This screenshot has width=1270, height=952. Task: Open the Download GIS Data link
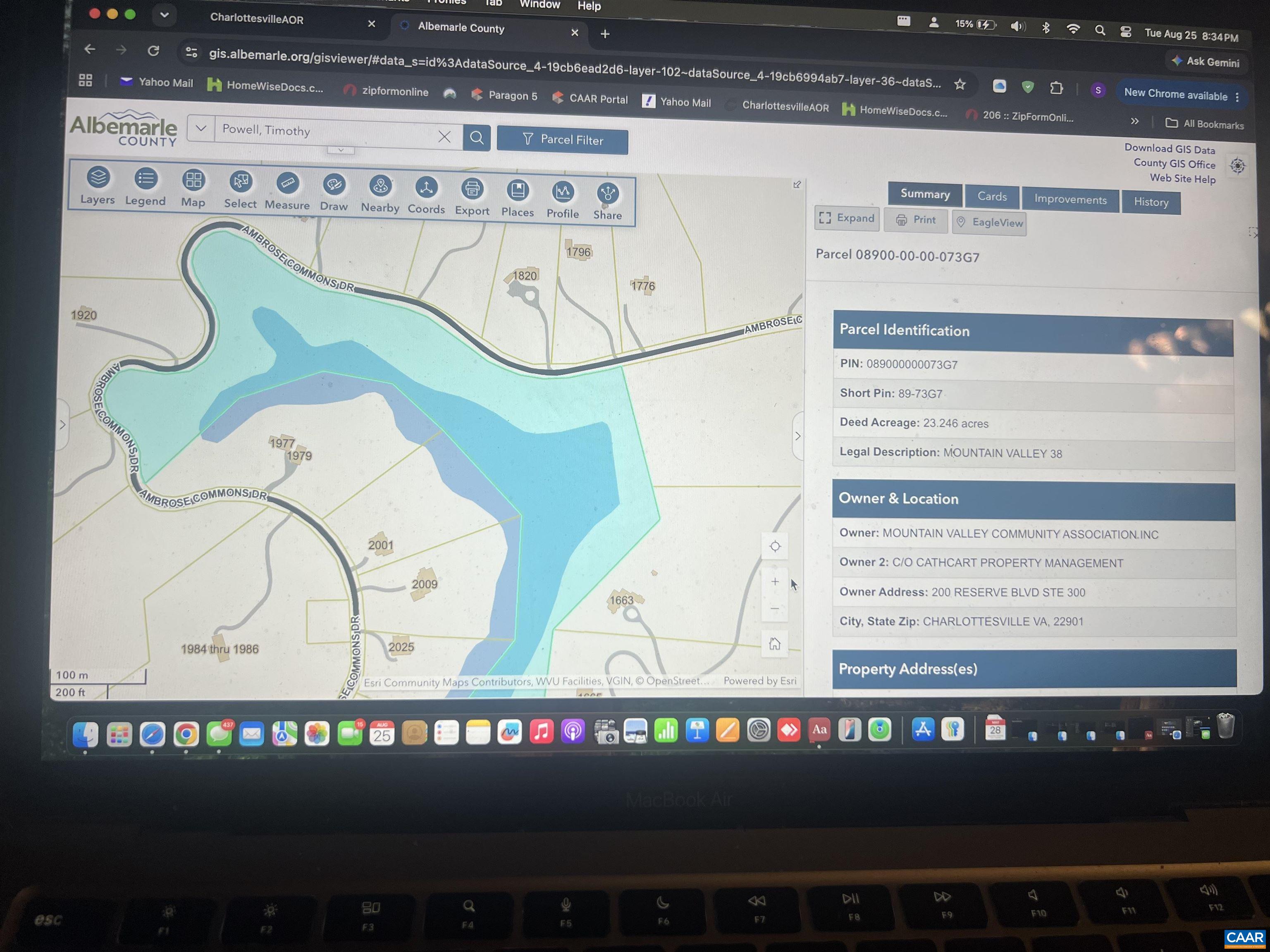[1170, 149]
